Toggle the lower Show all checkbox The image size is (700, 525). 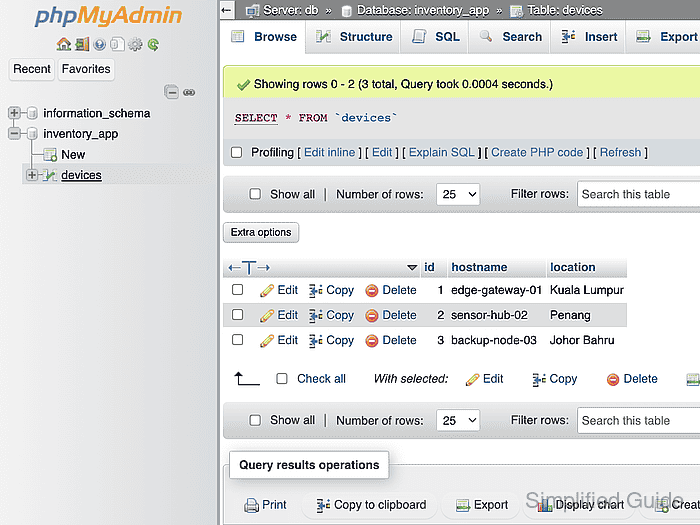click(x=255, y=420)
